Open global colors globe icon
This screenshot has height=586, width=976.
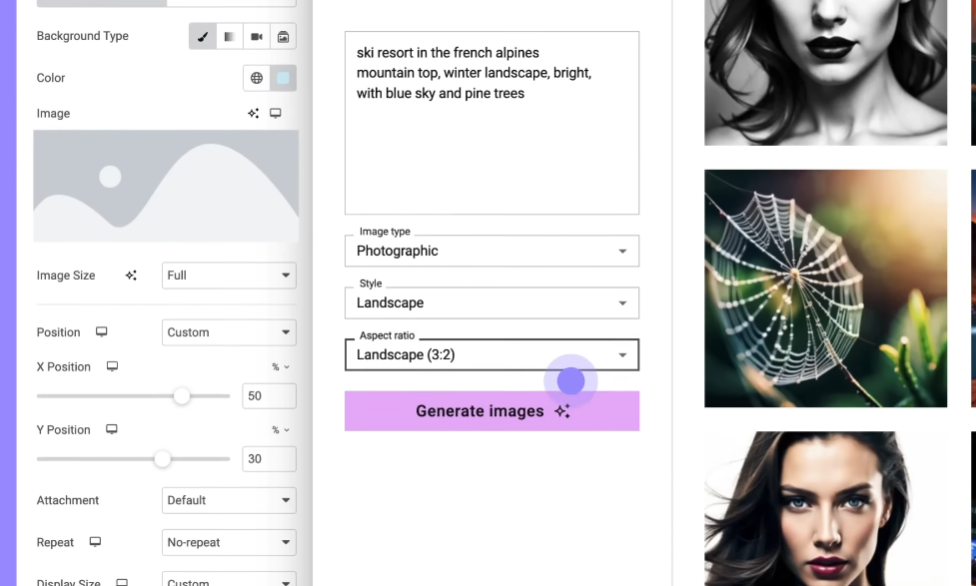[x=256, y=78]
